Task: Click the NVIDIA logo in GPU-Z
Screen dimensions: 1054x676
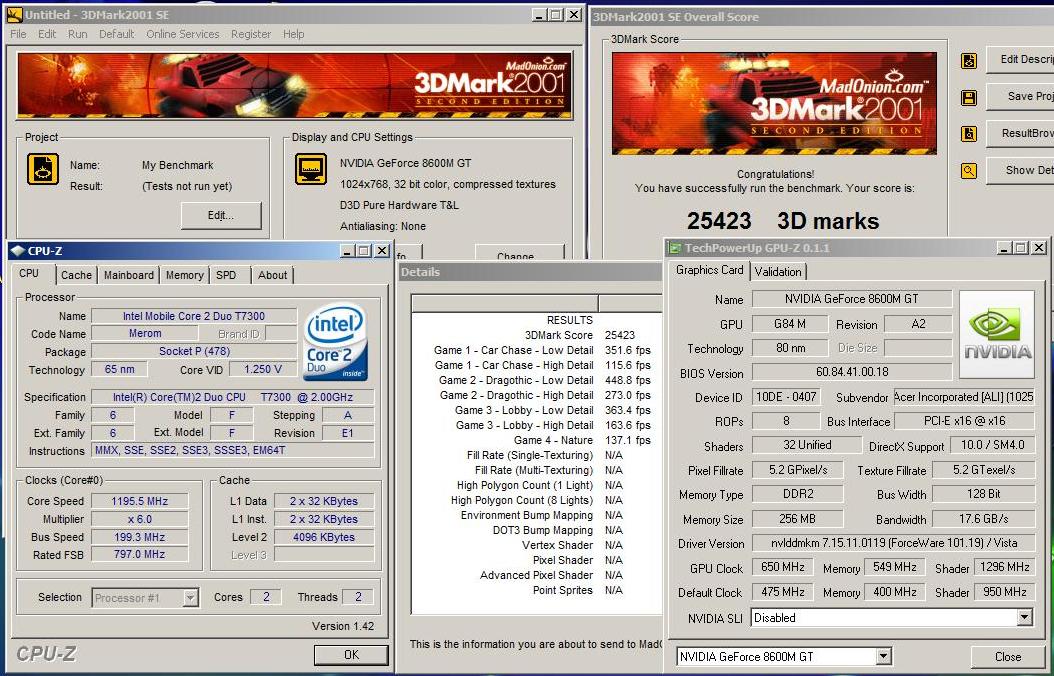Action: coord(997,335)
